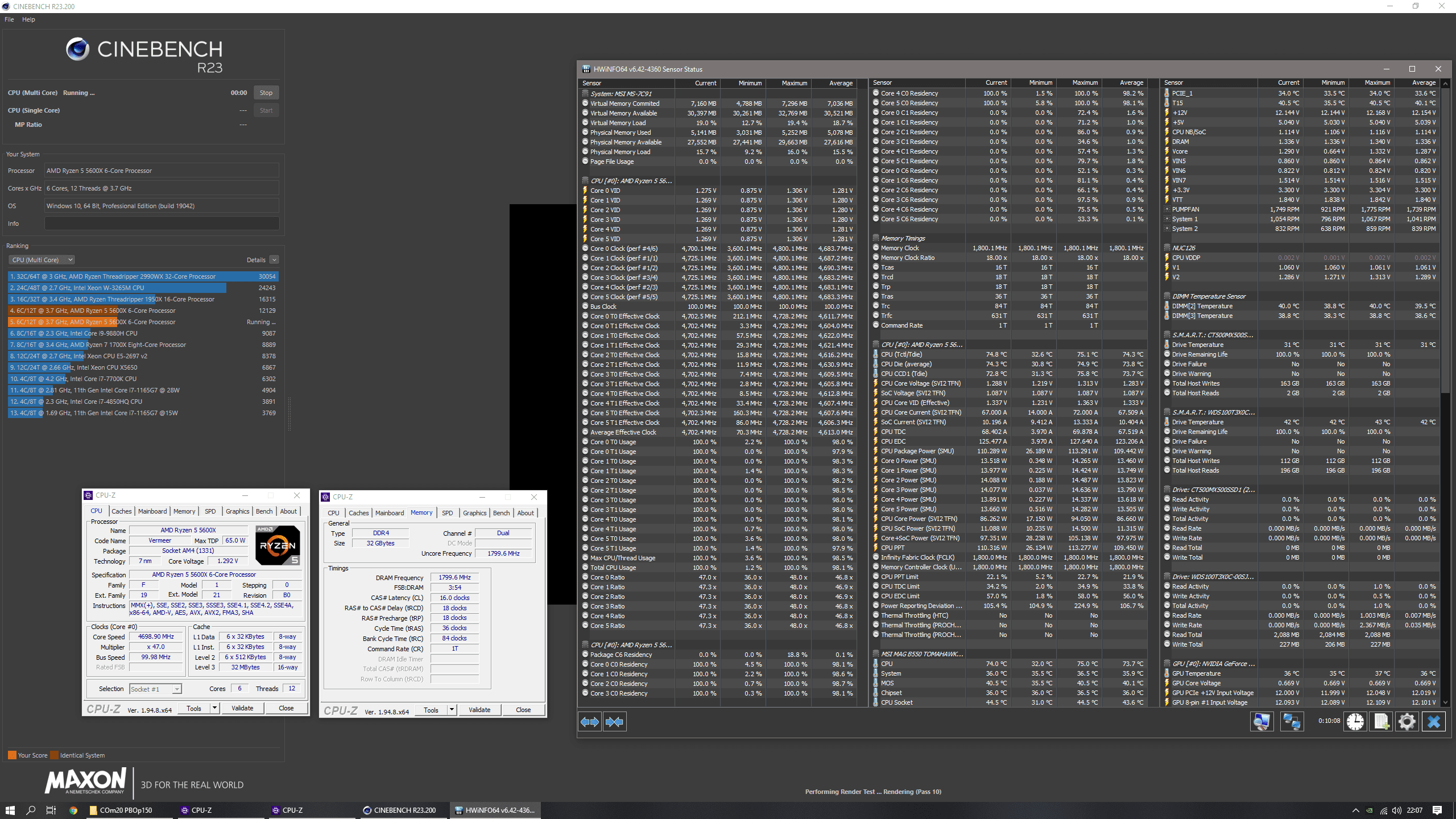The image size is (1456, 819).
Task: Click the Single Core Start button
Action: click(266, 110)
